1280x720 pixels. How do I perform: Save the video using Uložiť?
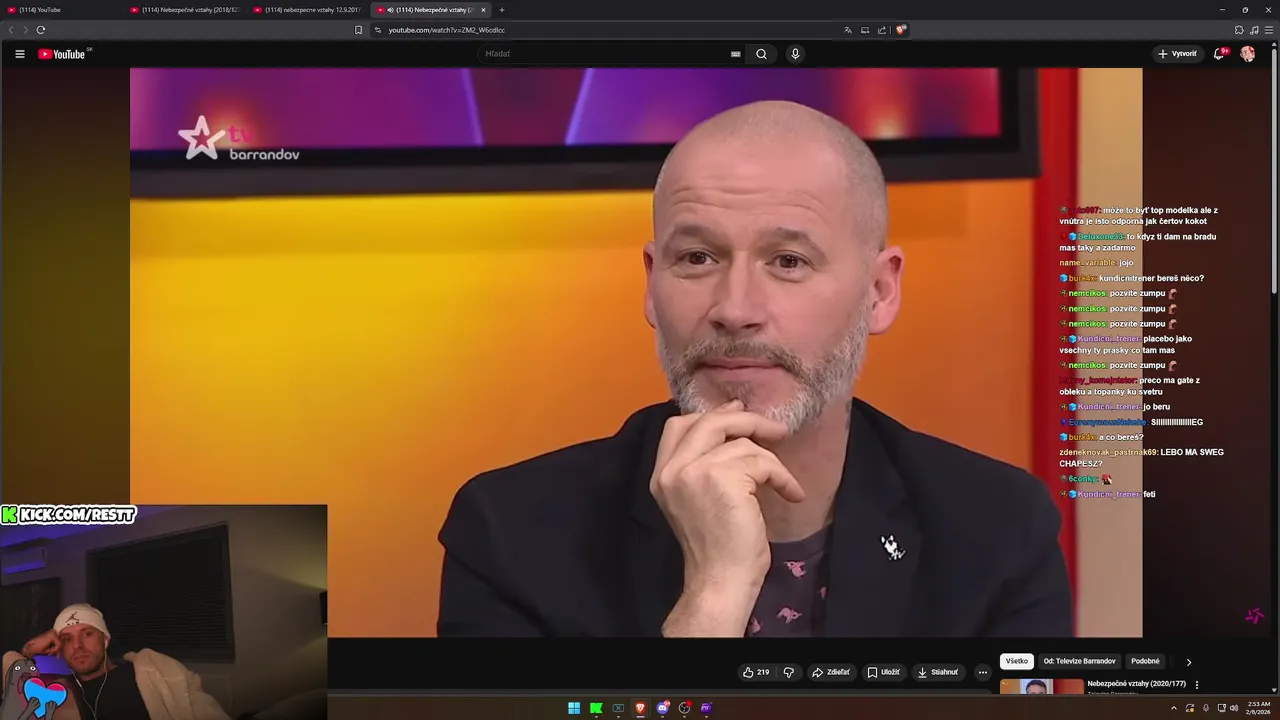(x=883, y=672)
